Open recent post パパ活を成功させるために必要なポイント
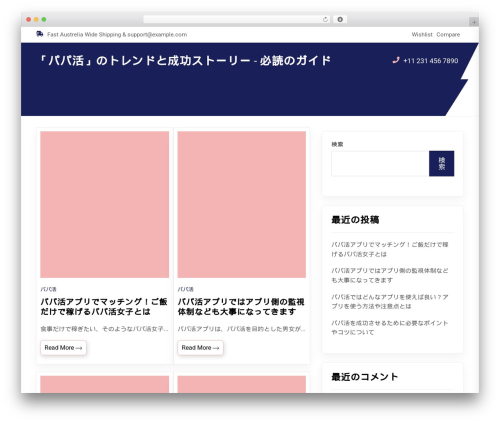The image size is (500, 423). pos(390,328)
